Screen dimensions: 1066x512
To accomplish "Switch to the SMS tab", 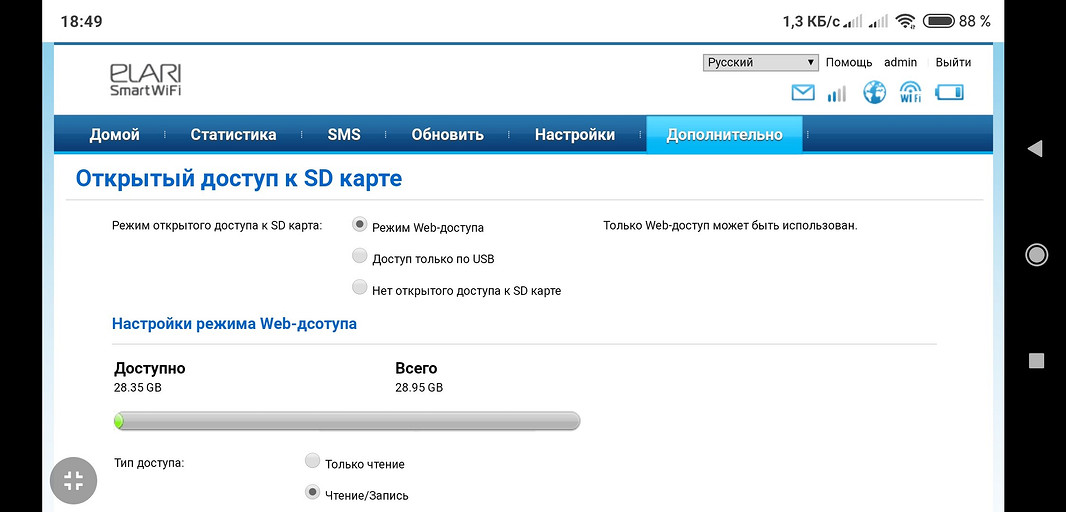I will [x=344, y=135].
